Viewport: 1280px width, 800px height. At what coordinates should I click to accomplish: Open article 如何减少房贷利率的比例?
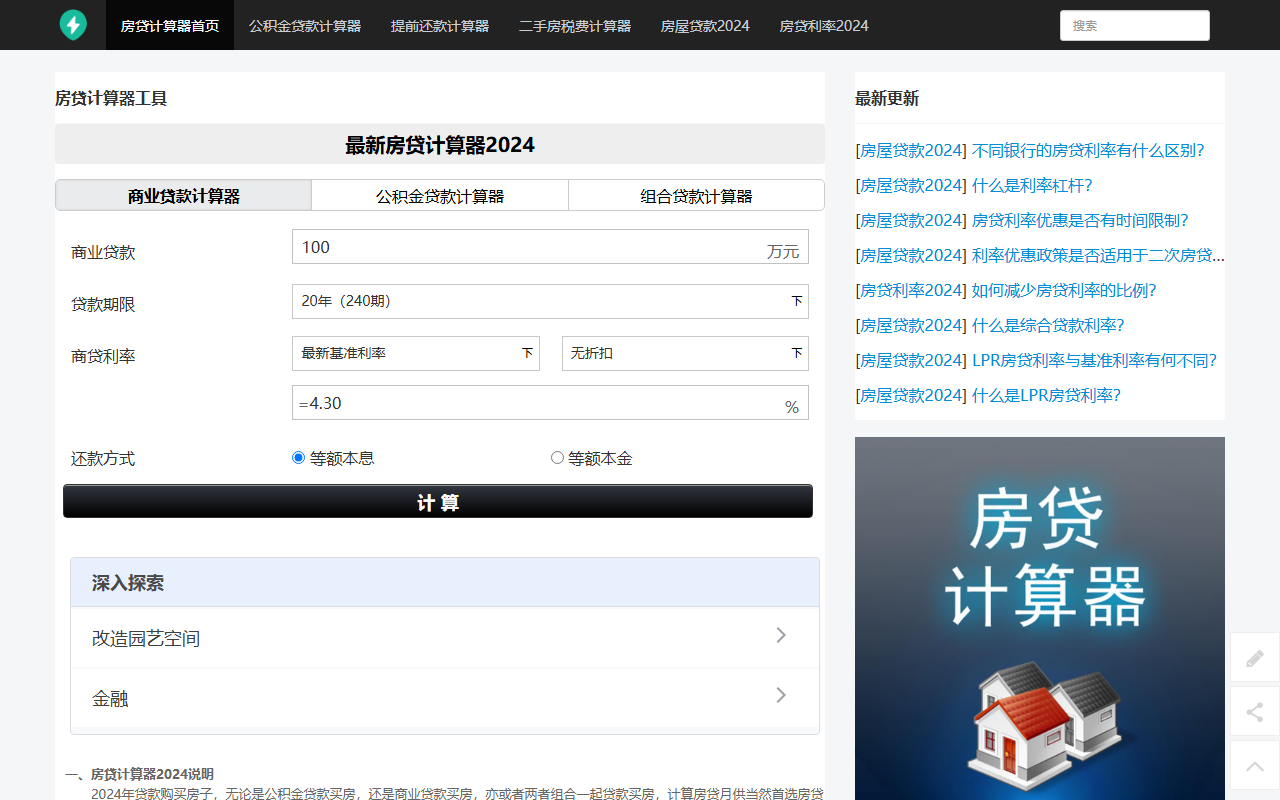[1064, 290]
